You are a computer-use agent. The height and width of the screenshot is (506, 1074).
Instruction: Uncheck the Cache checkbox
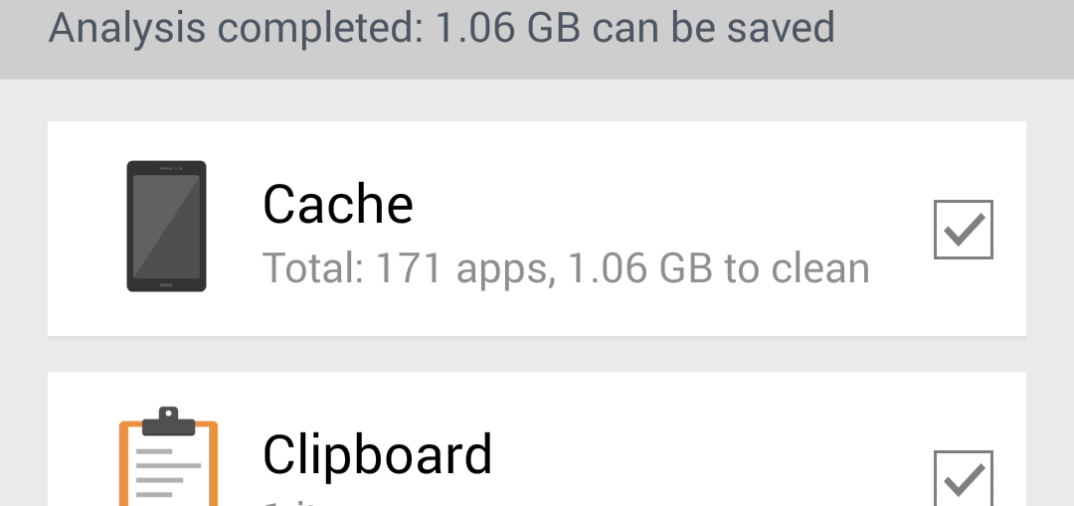click(x=963, y=229)
